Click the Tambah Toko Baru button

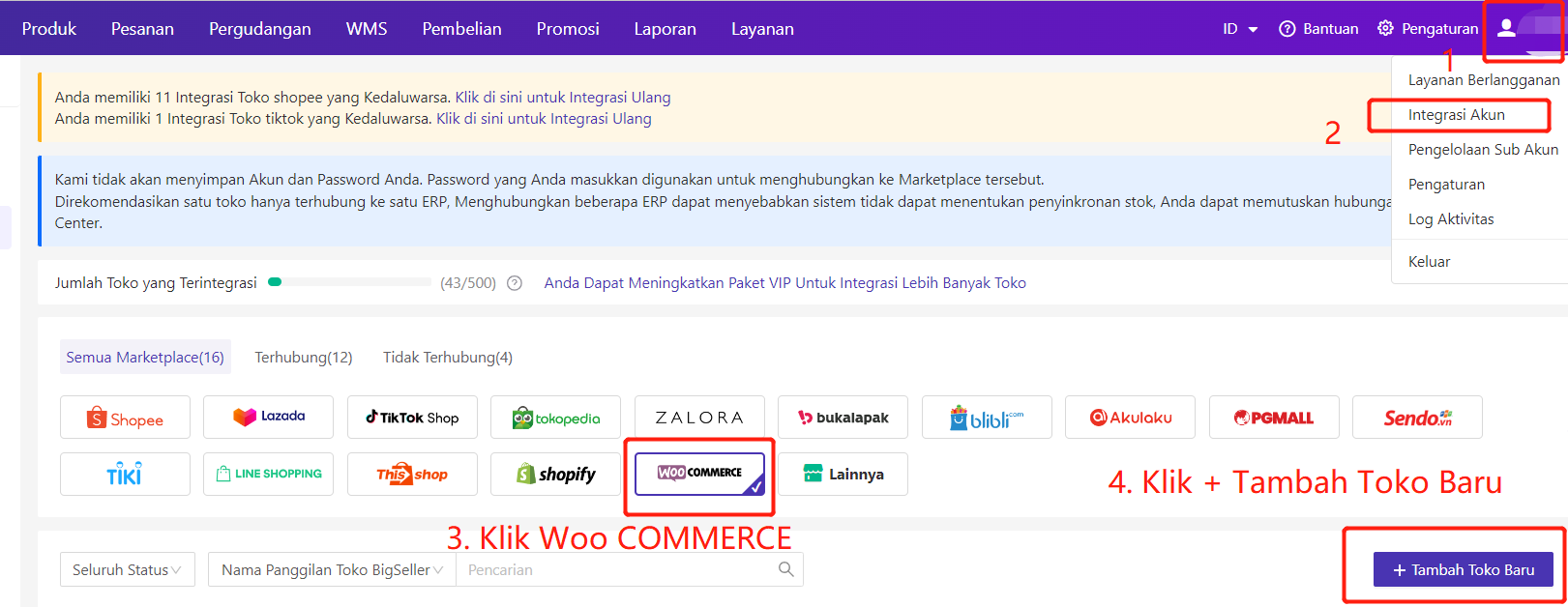(1463, 569)
